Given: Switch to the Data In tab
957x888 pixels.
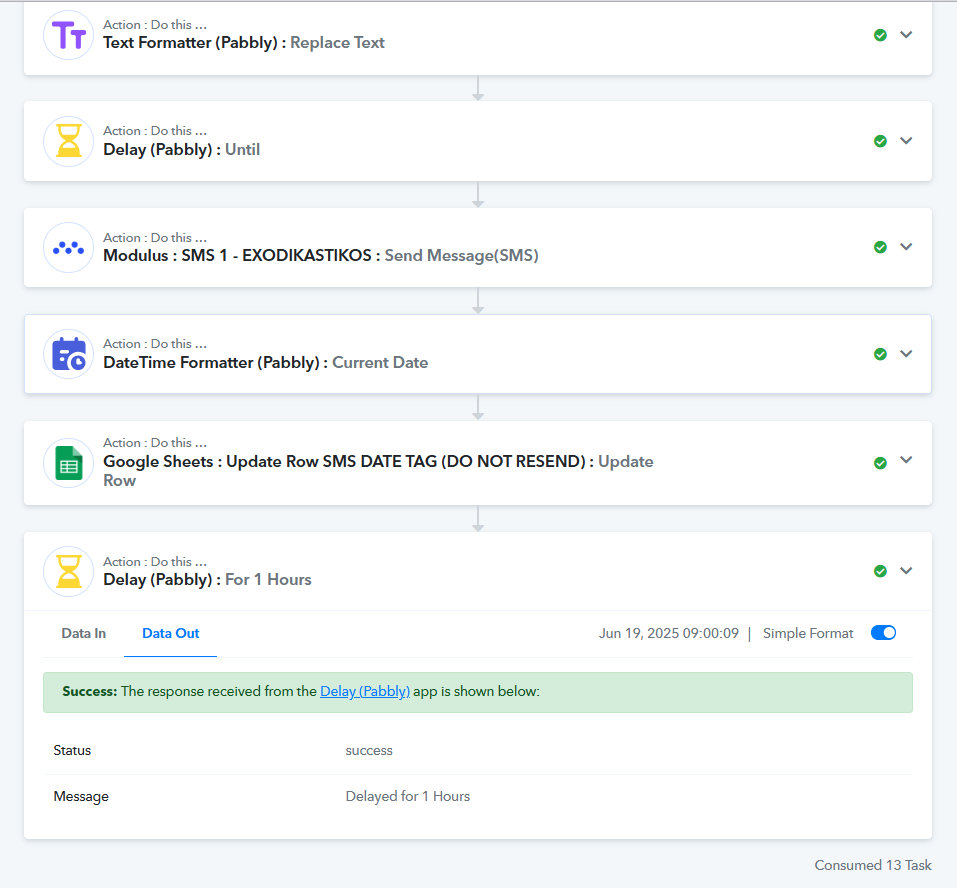Looking at the screenshot, I should tap(84, 634).
